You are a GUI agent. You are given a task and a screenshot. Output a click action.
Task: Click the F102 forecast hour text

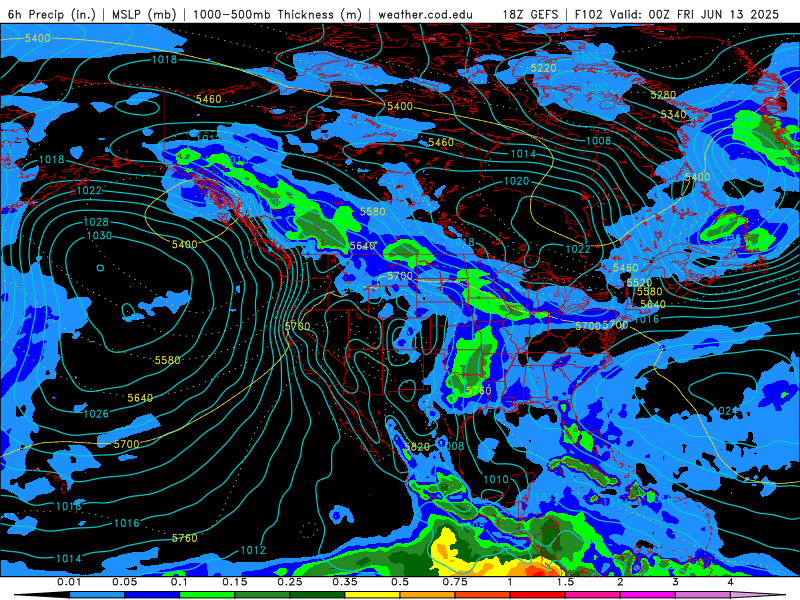coord(588,14)
